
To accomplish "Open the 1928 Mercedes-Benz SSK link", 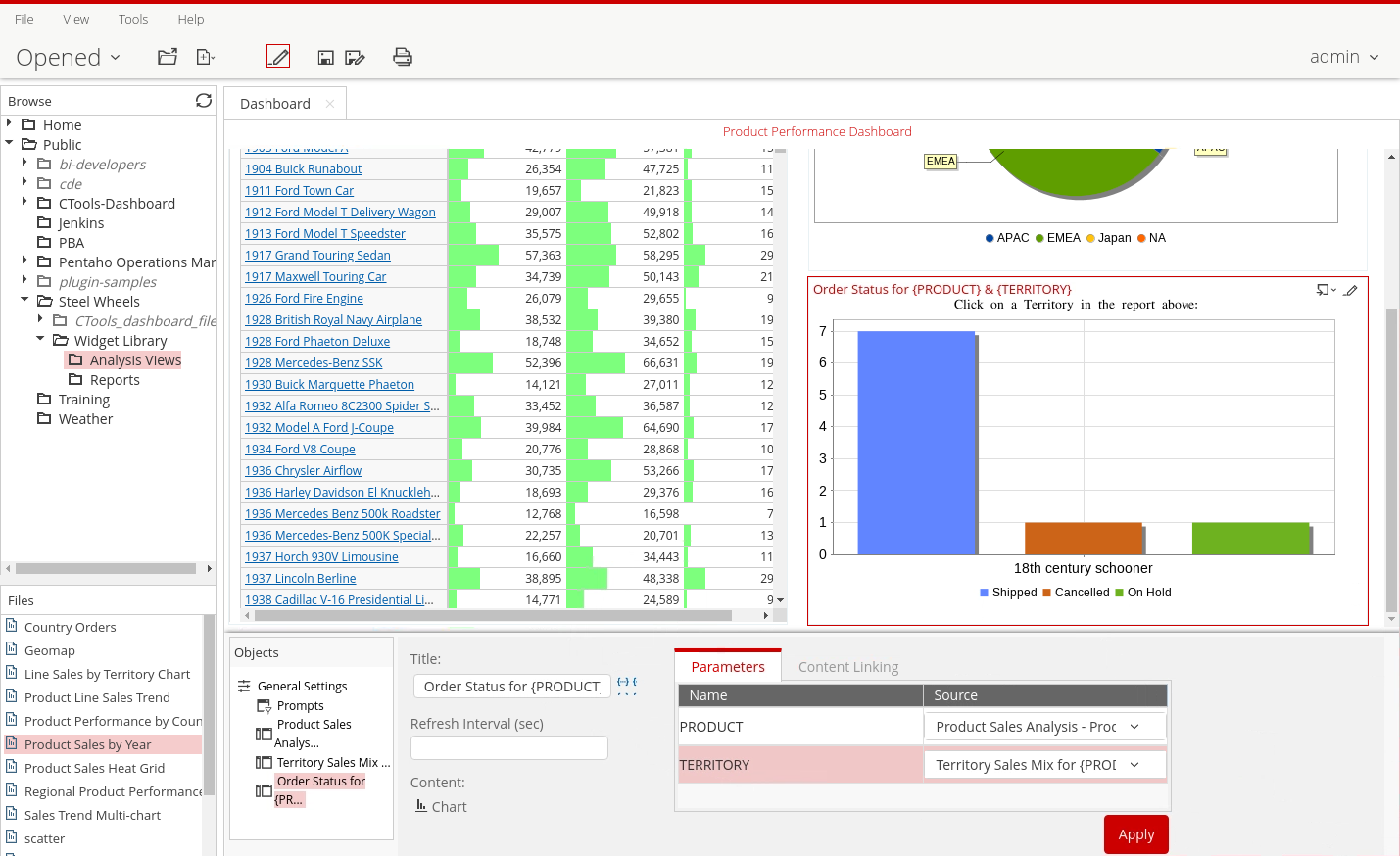I will point(314,363).
